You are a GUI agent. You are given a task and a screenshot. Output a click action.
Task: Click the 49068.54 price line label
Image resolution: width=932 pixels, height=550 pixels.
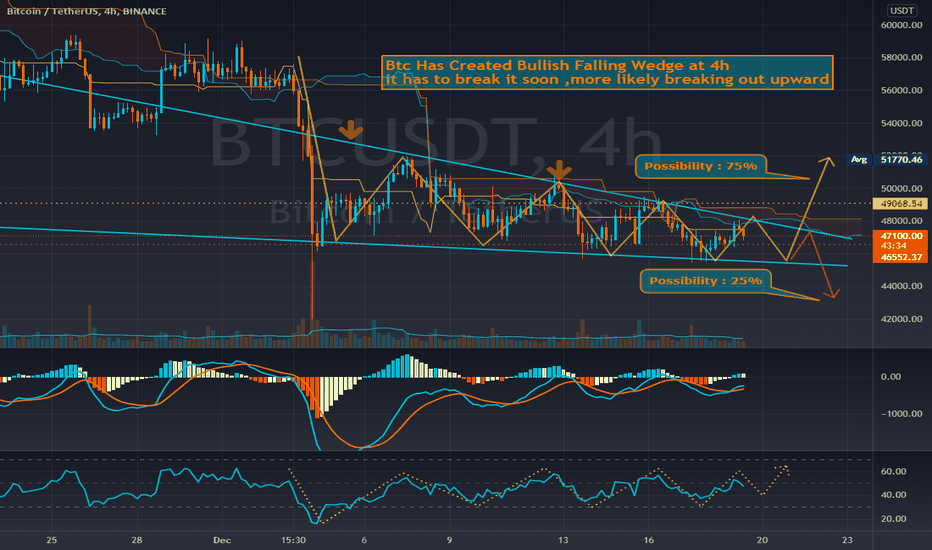point(901,204)
